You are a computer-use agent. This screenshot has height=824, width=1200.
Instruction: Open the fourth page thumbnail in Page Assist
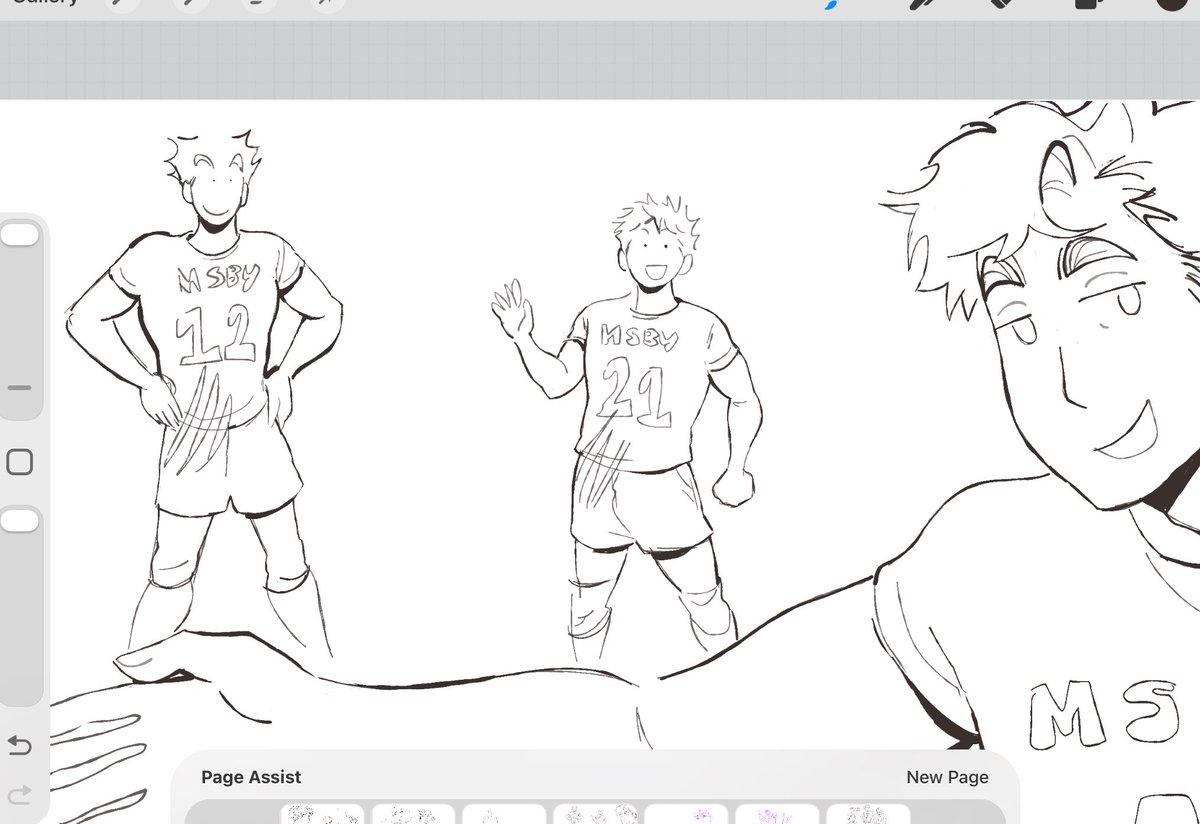595,814
